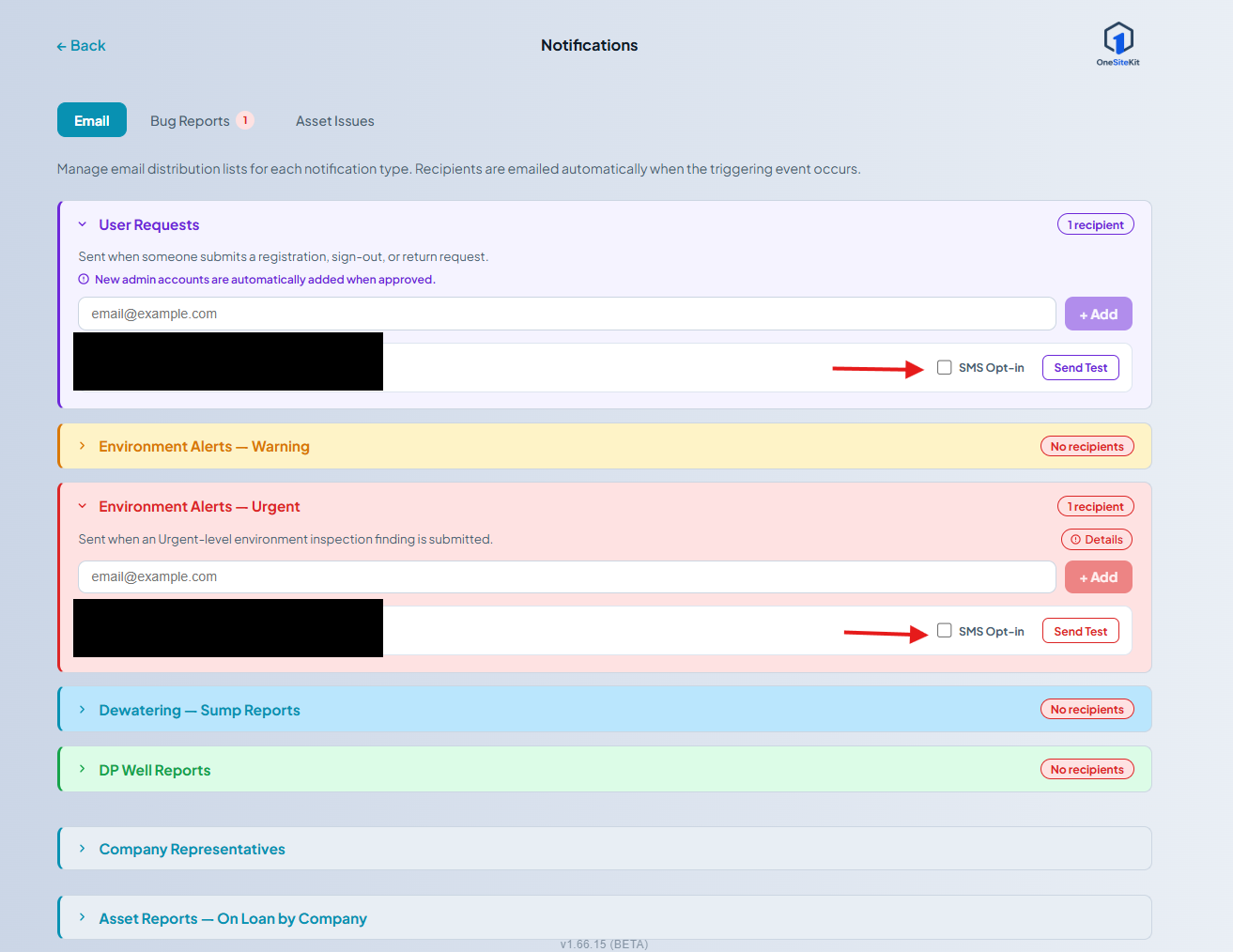The width and height of the screenshot is (1233, 952).
Task: Click No recipients badge on Environment Alerts — Warning
Action: 1087,447
